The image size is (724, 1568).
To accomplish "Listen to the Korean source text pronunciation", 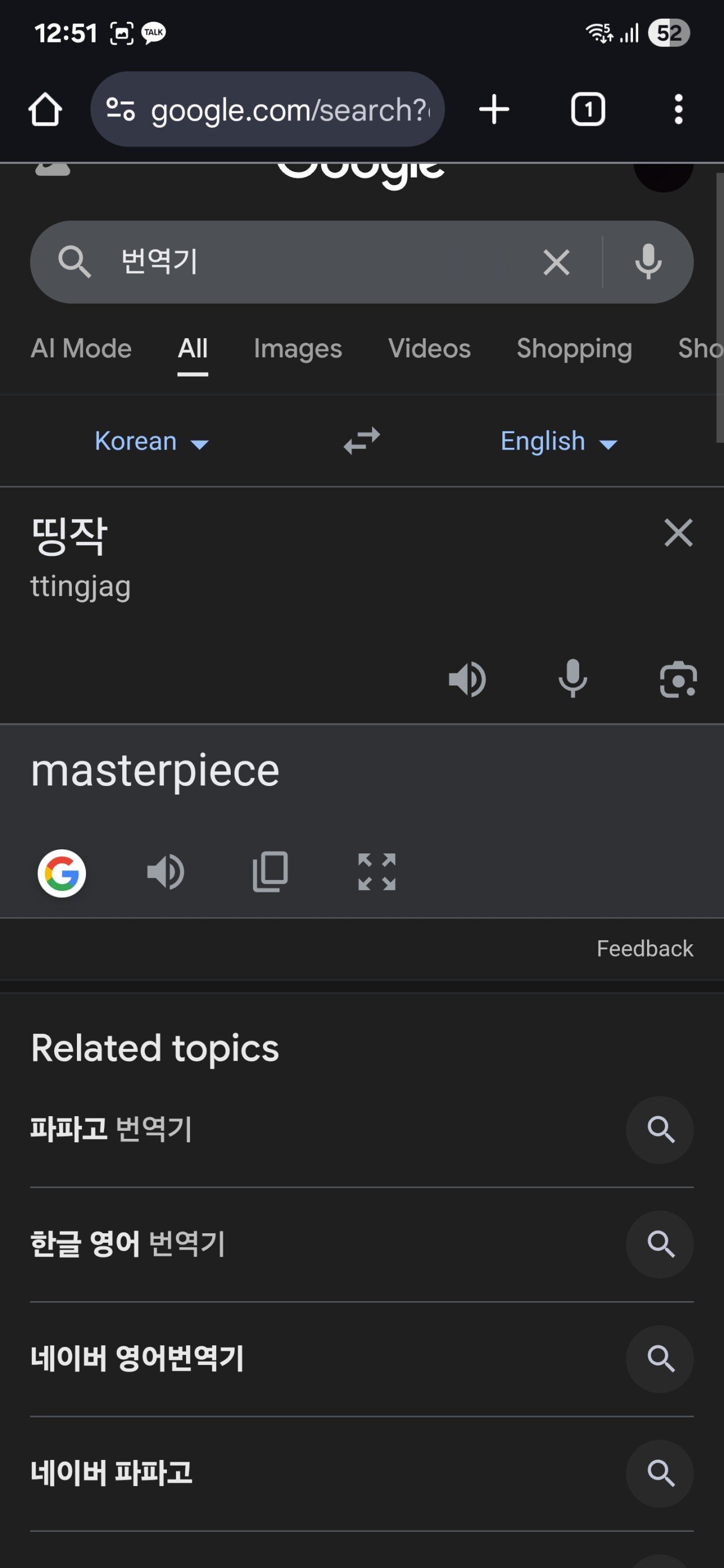I will pos(467,679).
